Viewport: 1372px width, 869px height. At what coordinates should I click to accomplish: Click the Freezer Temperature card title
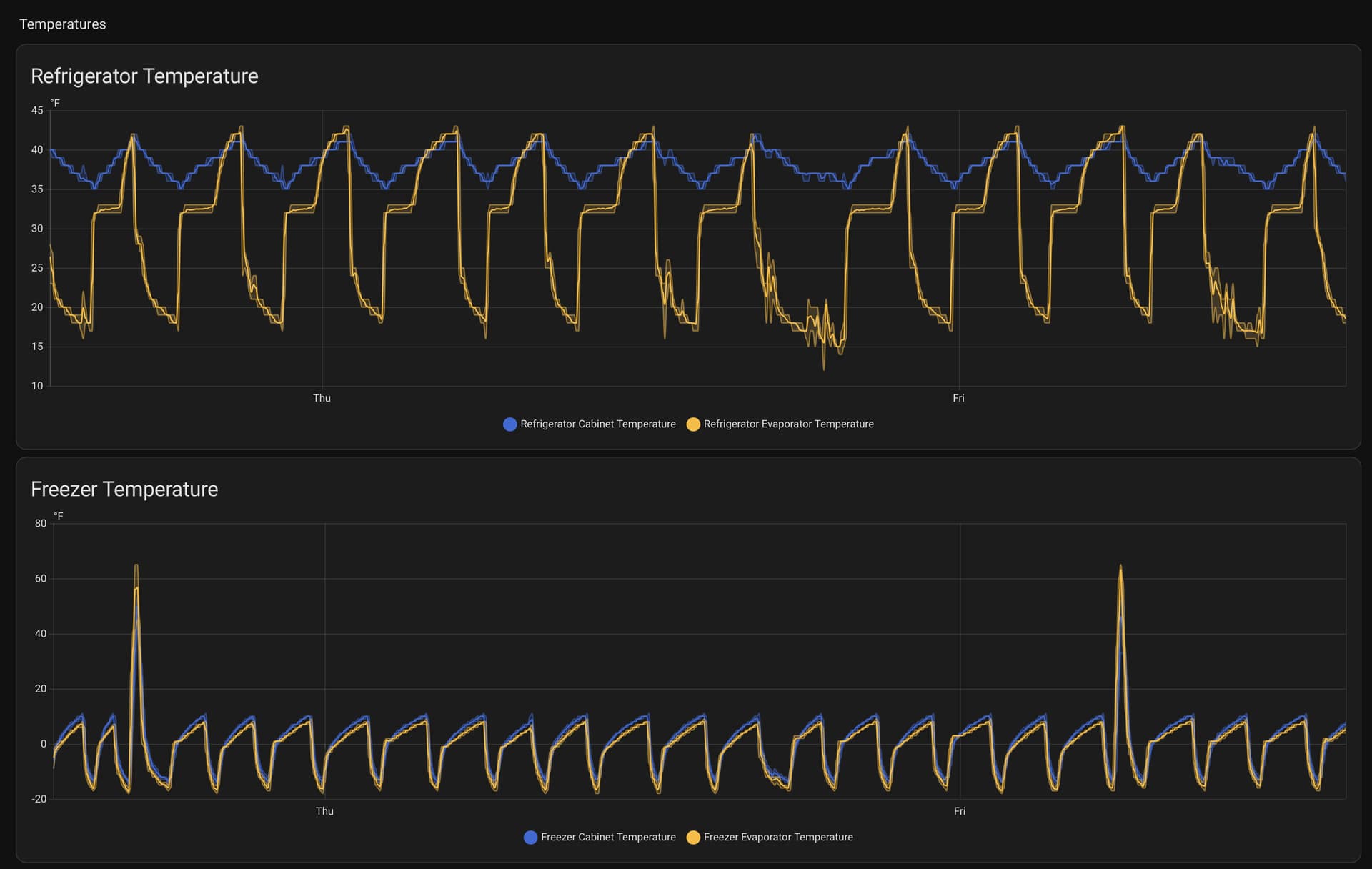click(124, 490)
